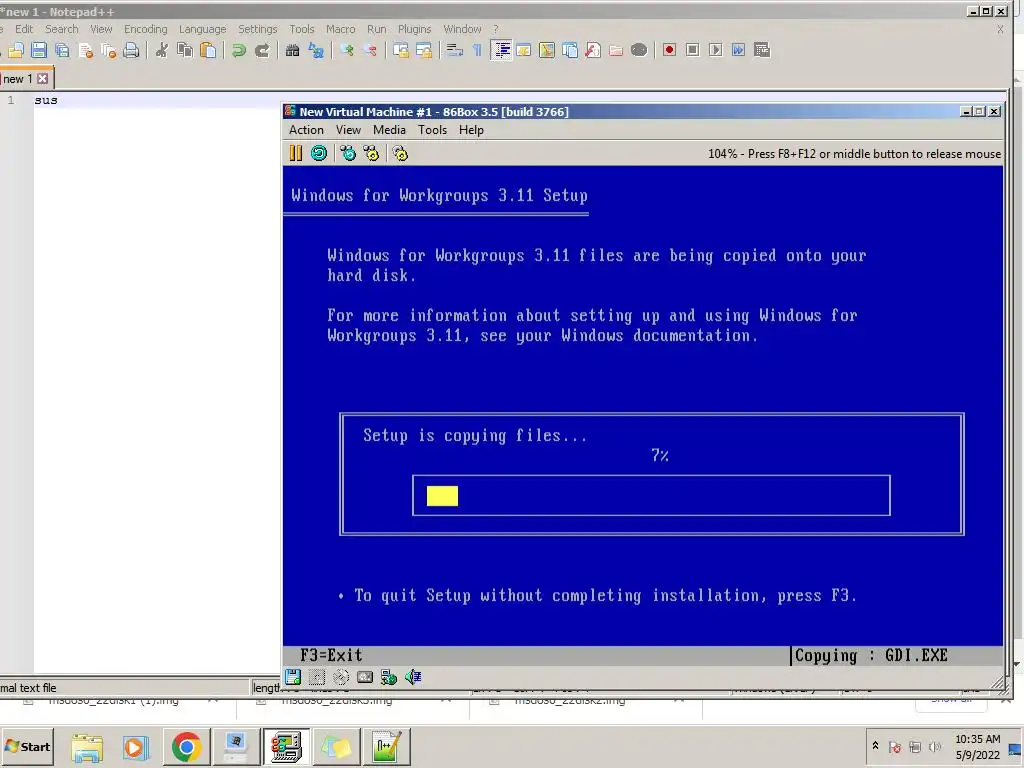Click the Playback macro button
The height and width of the screenshot is (768, 1024).
(716, 50)
